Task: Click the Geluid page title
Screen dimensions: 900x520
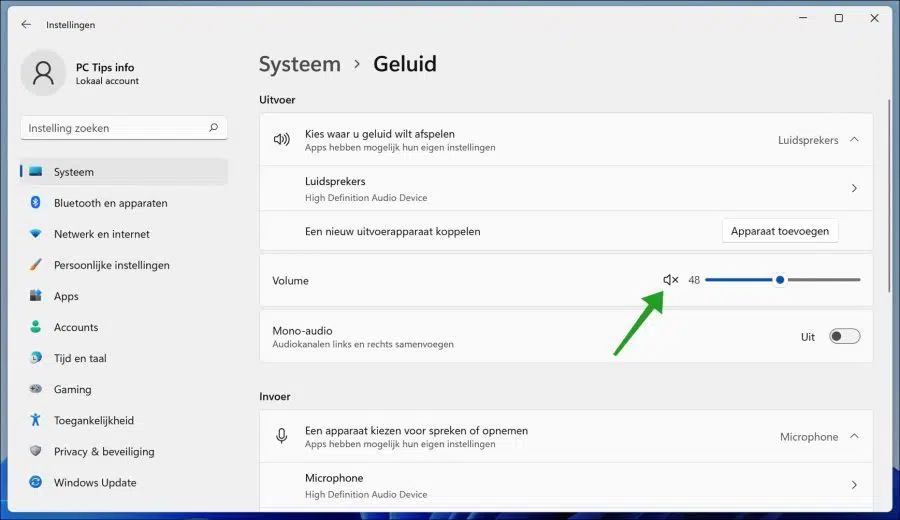Action: pos(405,64)
